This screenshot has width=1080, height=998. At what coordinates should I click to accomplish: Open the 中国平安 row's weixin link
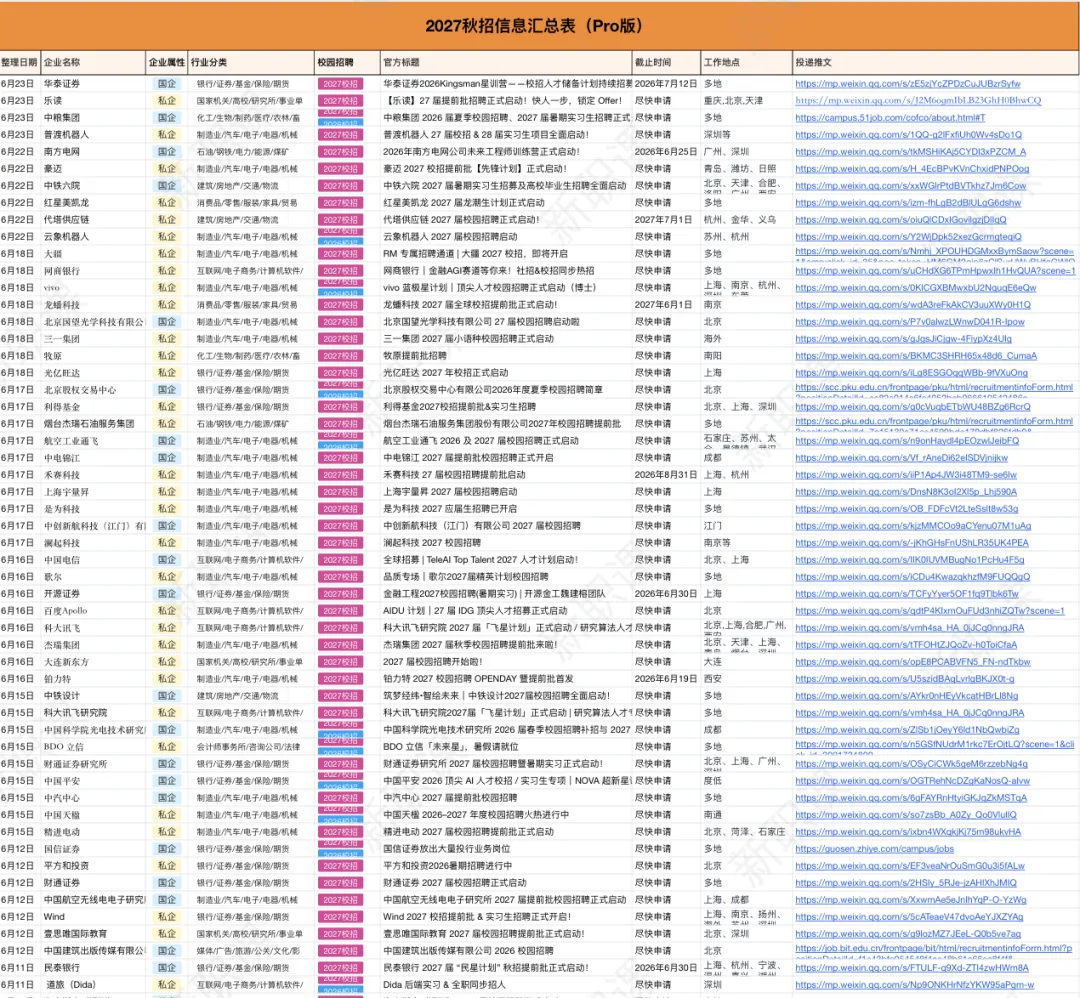(x=912, y=781)
